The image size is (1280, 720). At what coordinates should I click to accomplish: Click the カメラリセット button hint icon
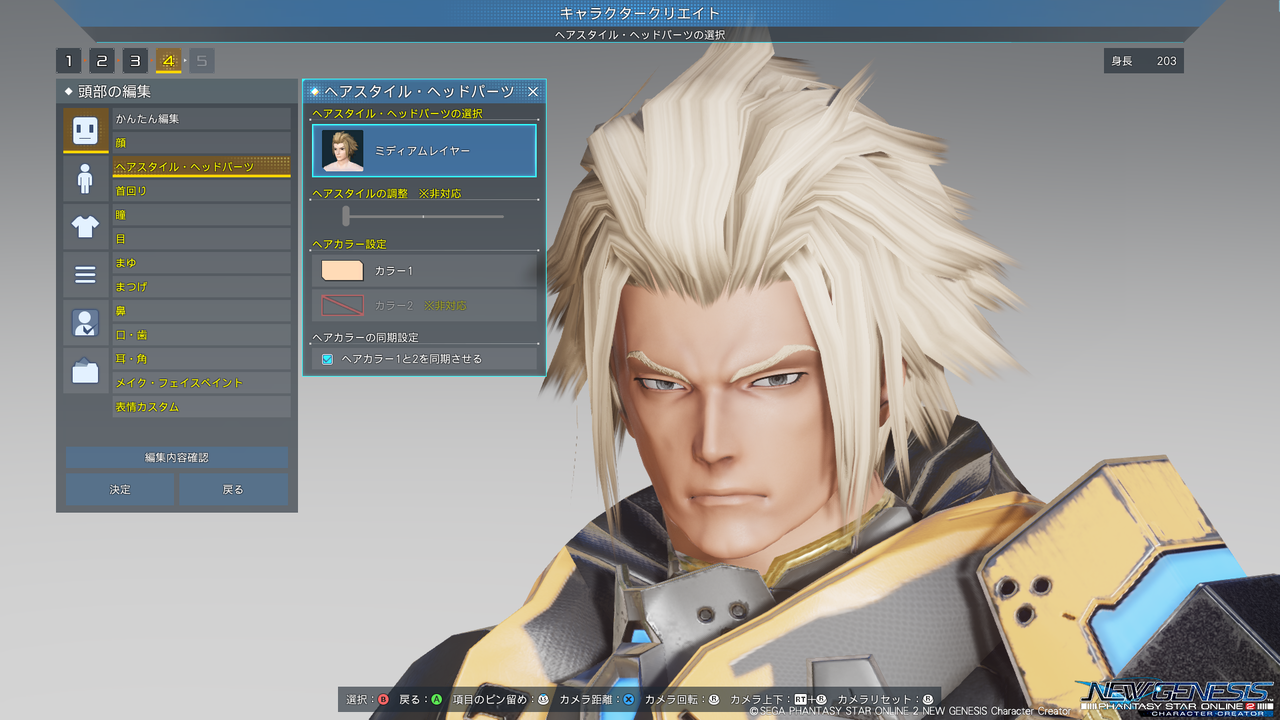tap(927, 699)
